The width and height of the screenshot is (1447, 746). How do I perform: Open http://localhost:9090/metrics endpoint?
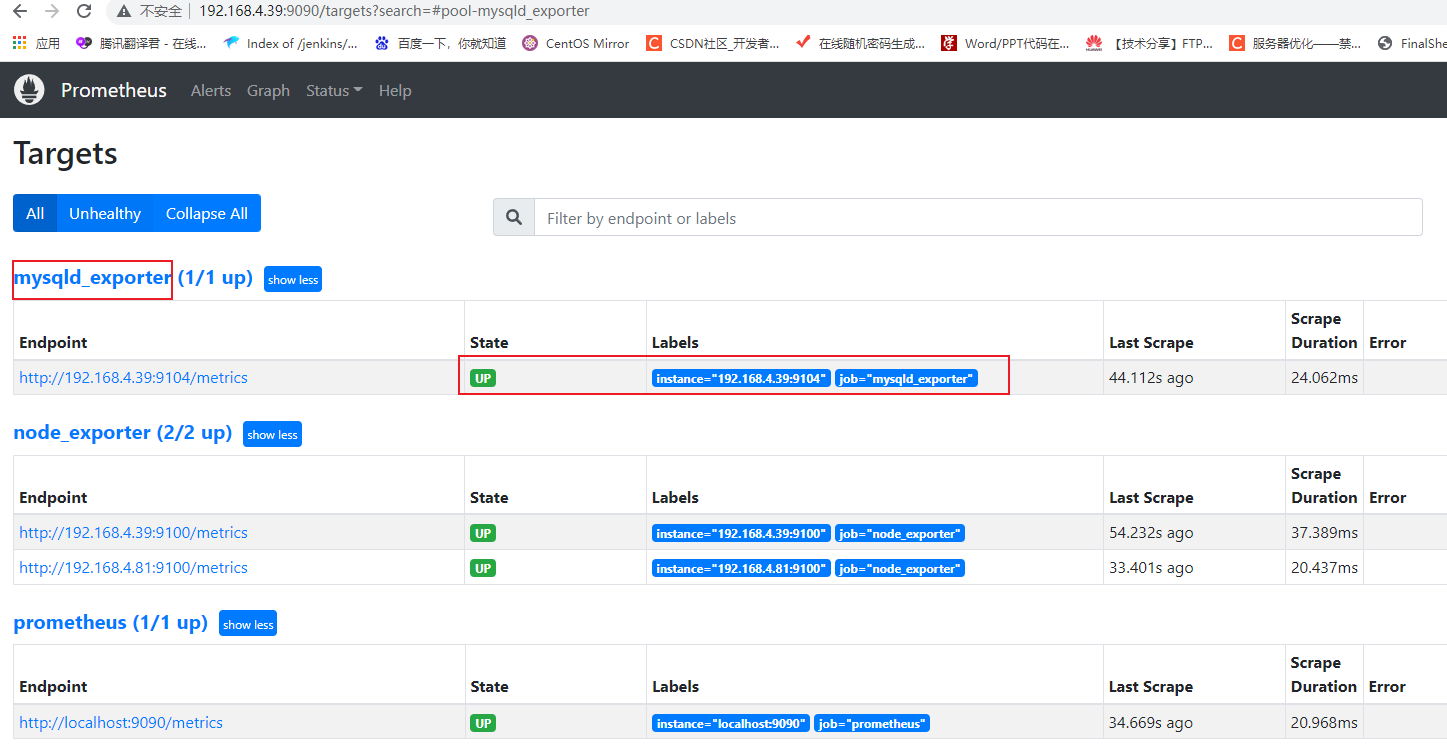point(121,722)
